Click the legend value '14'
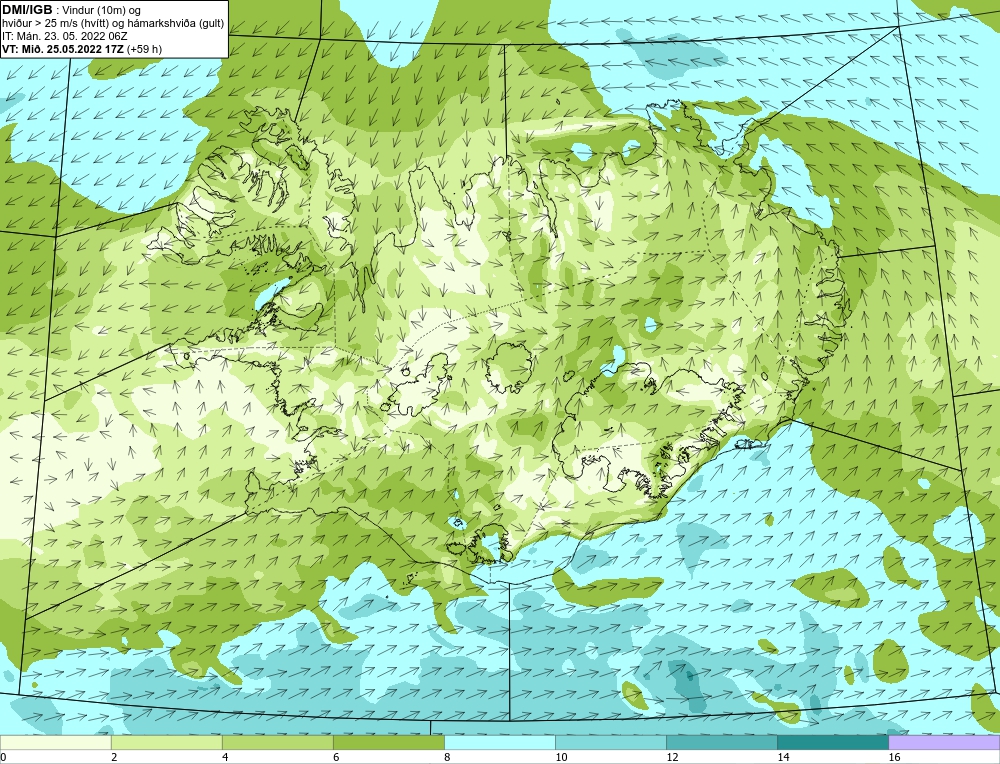Viewport: 1000px width, 764px height. 783,757
